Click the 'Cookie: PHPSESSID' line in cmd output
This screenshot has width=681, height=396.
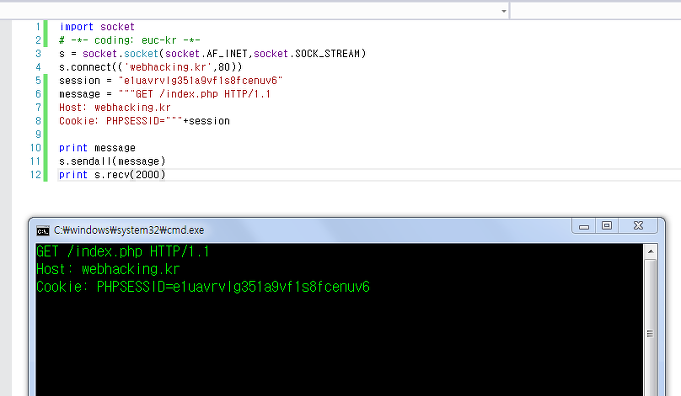(203, 287)
